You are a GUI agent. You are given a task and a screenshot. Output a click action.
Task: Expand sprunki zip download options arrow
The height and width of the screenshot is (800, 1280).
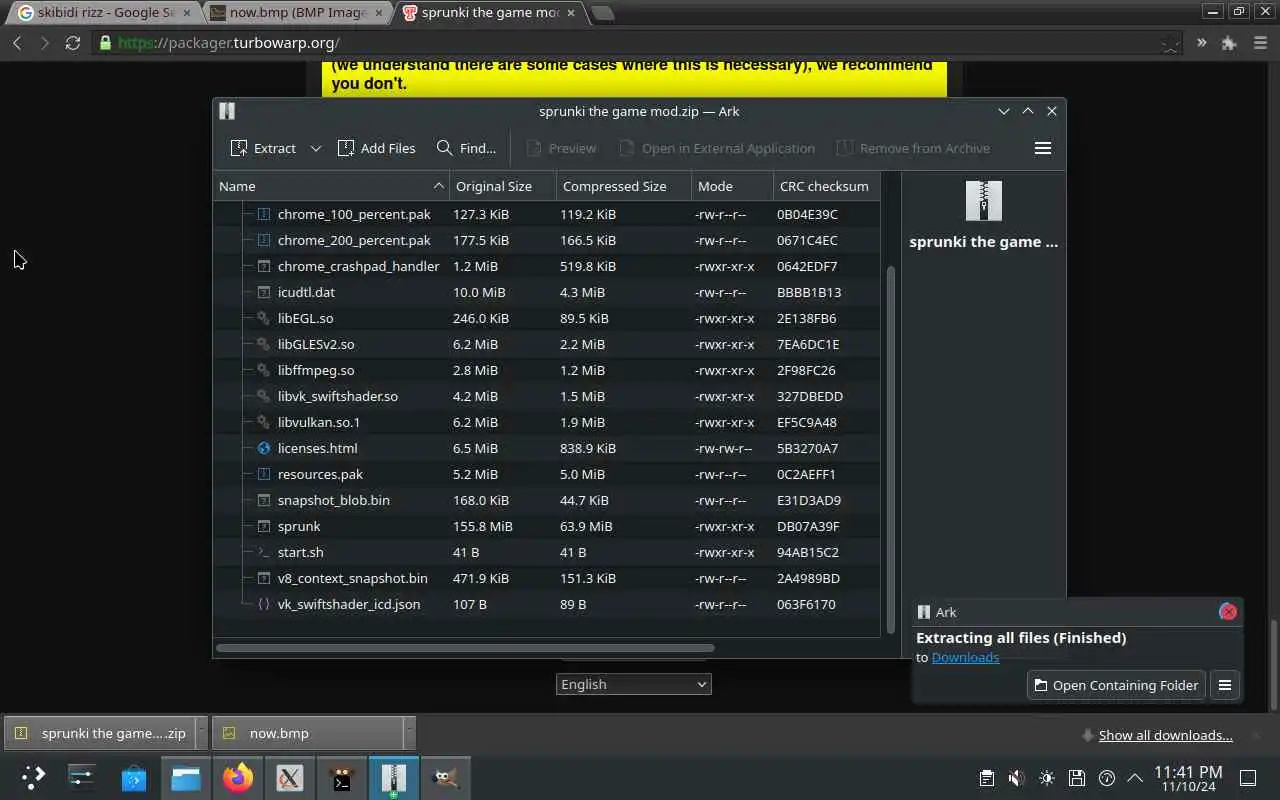click(x=201, y=733)
